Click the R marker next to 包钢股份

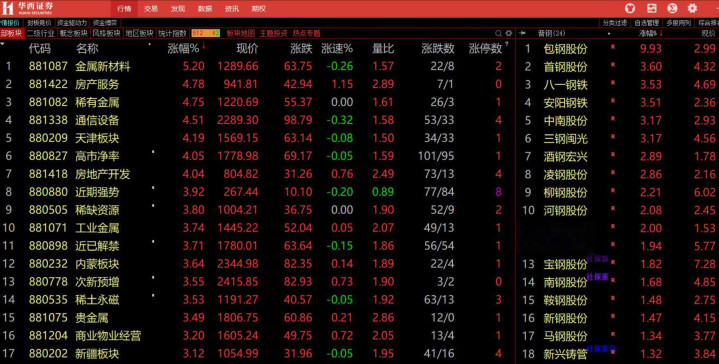(613, 47)
